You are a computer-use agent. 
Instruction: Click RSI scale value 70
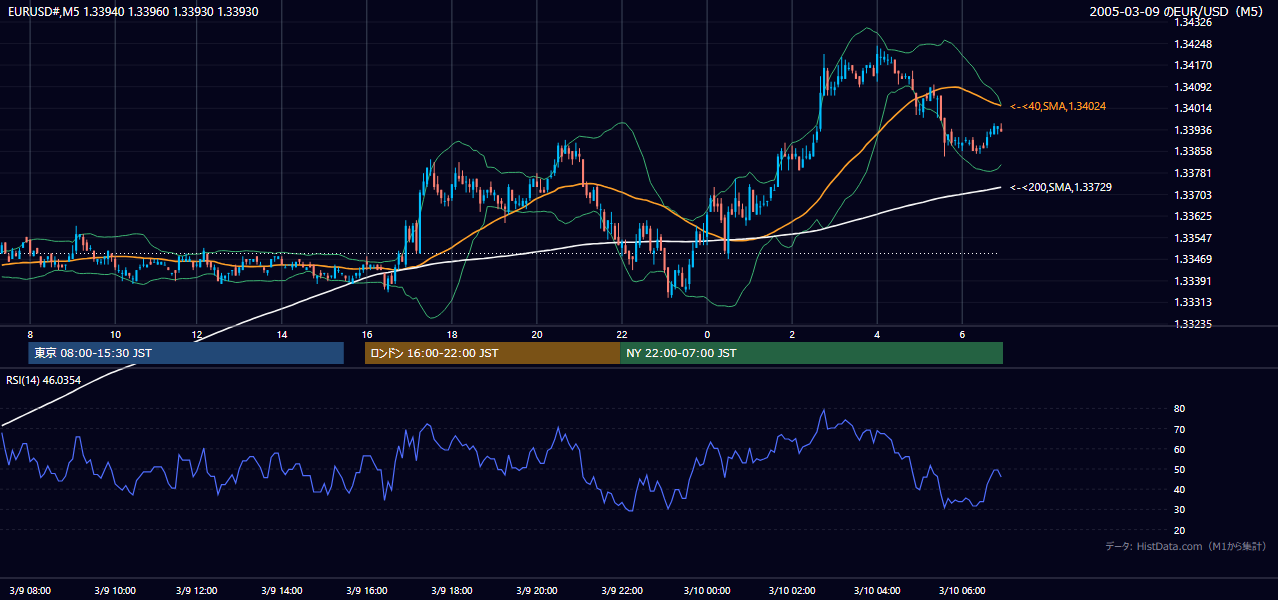(x=1179, y=429)
